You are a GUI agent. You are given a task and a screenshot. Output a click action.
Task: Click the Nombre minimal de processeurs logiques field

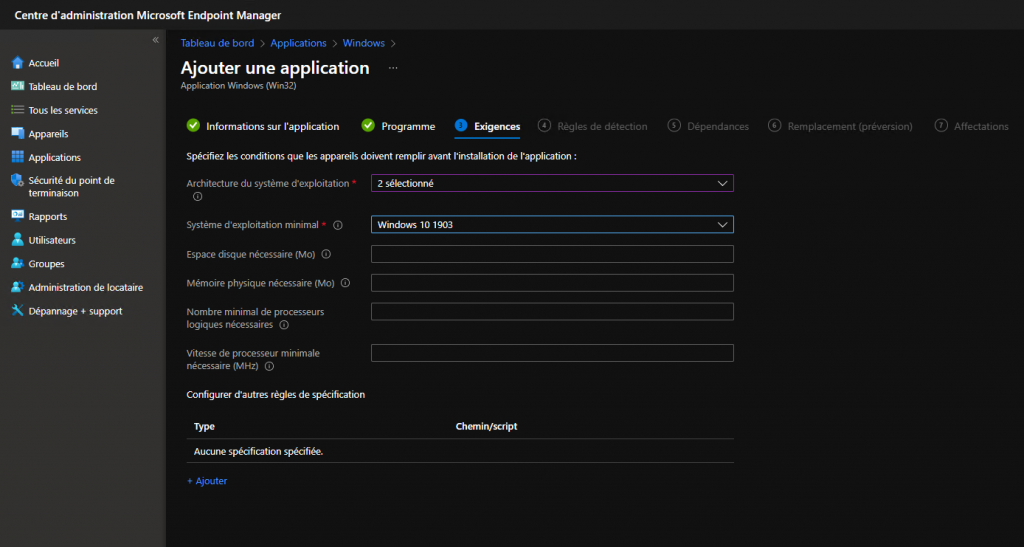pyautogui.click(x=552, y=311)
